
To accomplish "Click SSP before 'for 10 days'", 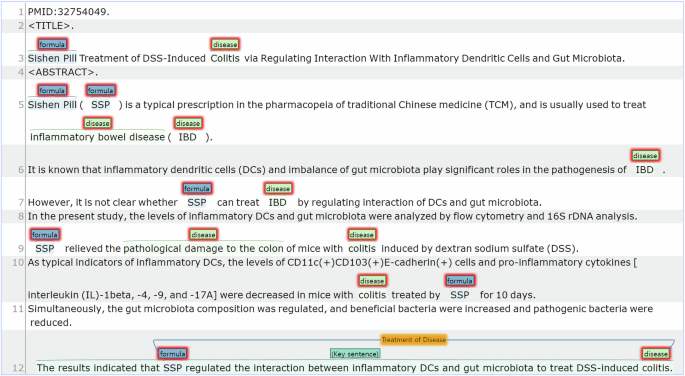I will (460, 295).
